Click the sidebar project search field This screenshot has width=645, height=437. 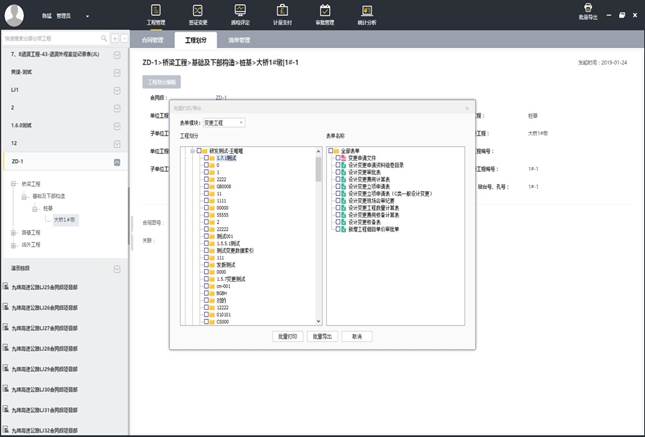click(x=52, y=38)
